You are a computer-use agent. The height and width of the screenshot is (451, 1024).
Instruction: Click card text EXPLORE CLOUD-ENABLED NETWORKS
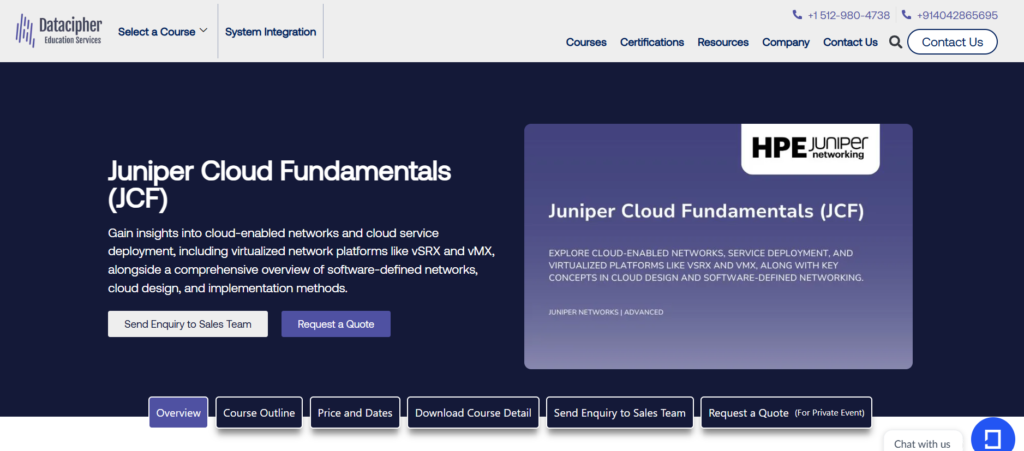(x=706, y=265)
